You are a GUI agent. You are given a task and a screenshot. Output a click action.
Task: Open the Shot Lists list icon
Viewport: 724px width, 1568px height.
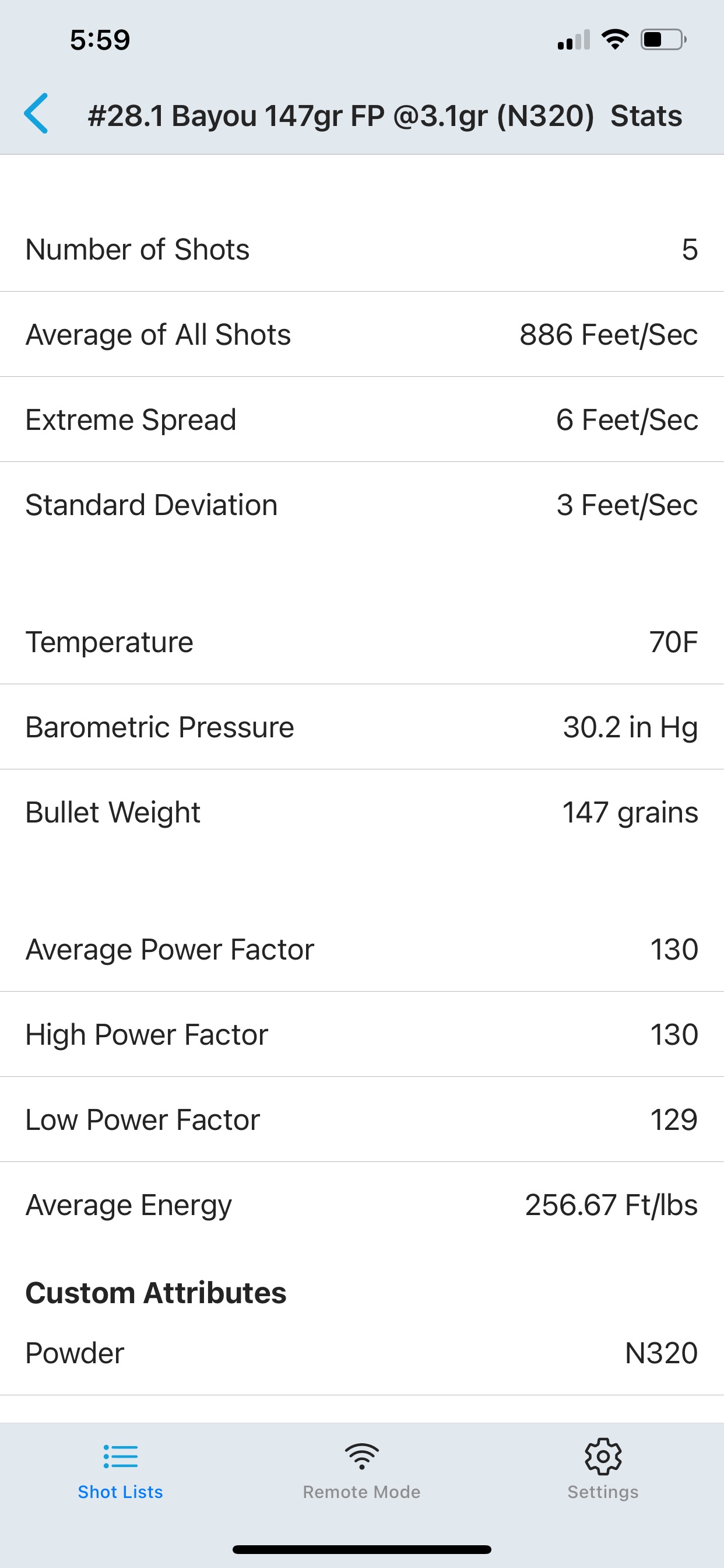(x=121, y=1457)
